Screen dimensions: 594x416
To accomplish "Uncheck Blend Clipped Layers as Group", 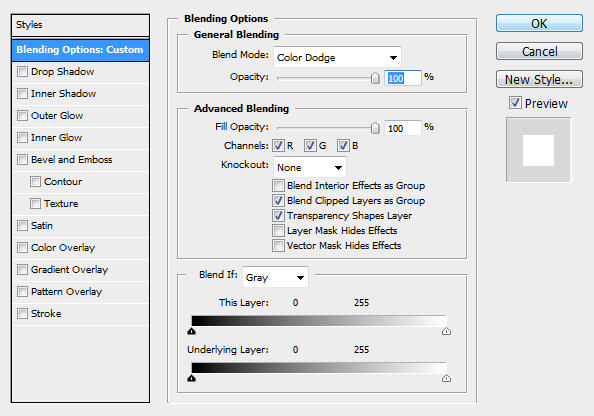I will [x=278, y=200].
